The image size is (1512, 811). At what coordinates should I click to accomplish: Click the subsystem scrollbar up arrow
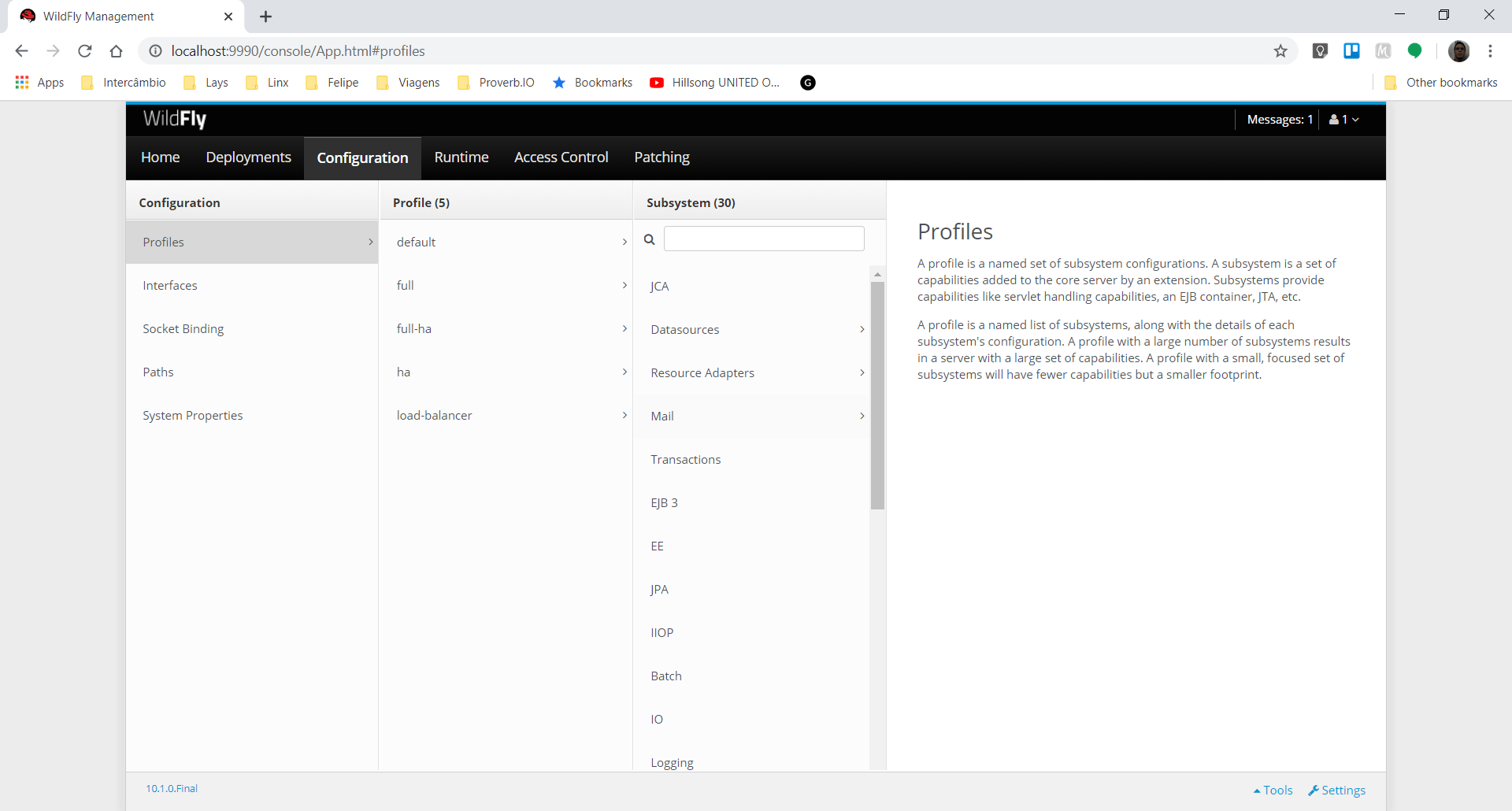(x=877, y=274)
